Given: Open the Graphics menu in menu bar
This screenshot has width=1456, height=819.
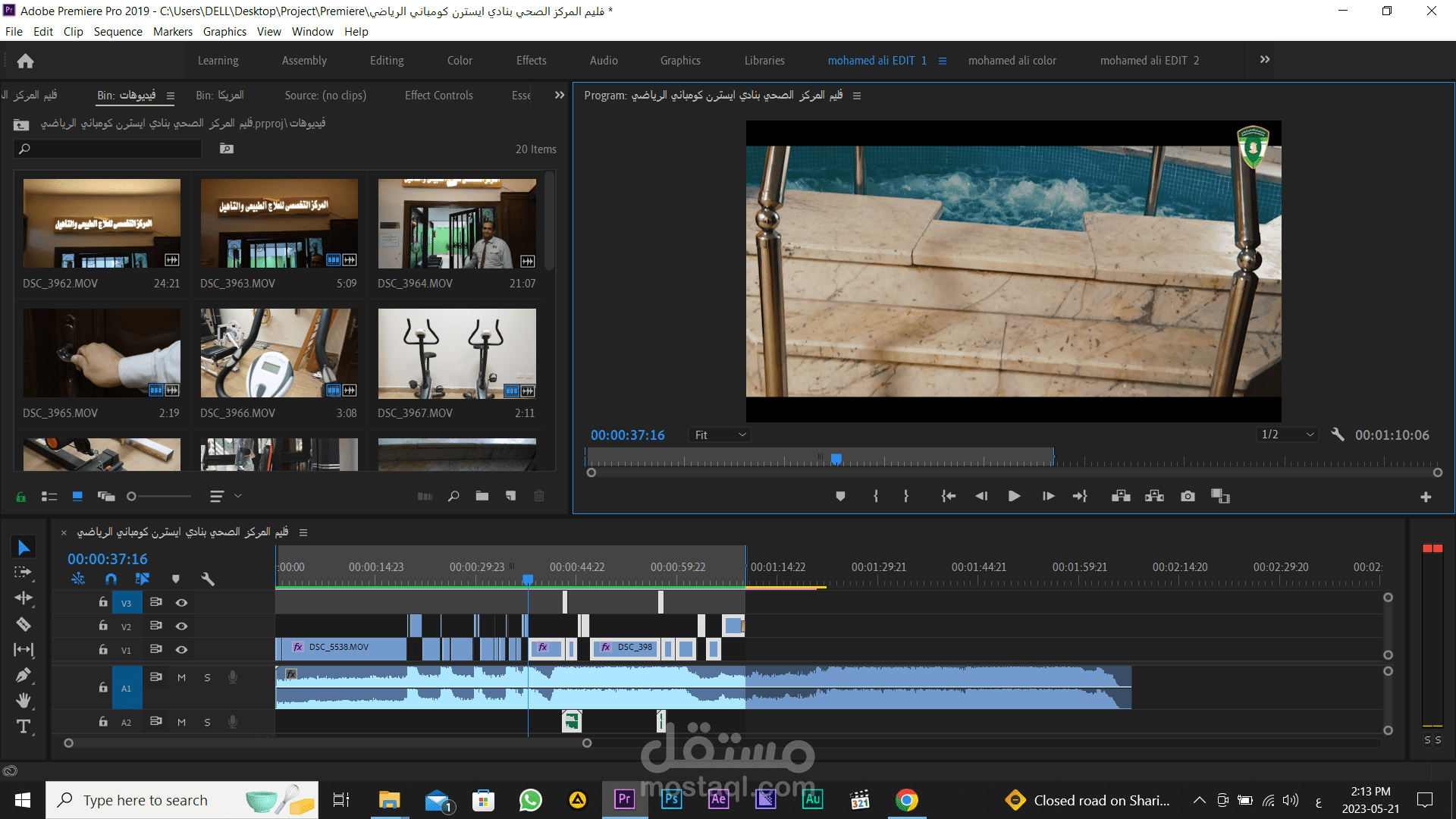Looking at the screenshot, I should pos(224,31).
